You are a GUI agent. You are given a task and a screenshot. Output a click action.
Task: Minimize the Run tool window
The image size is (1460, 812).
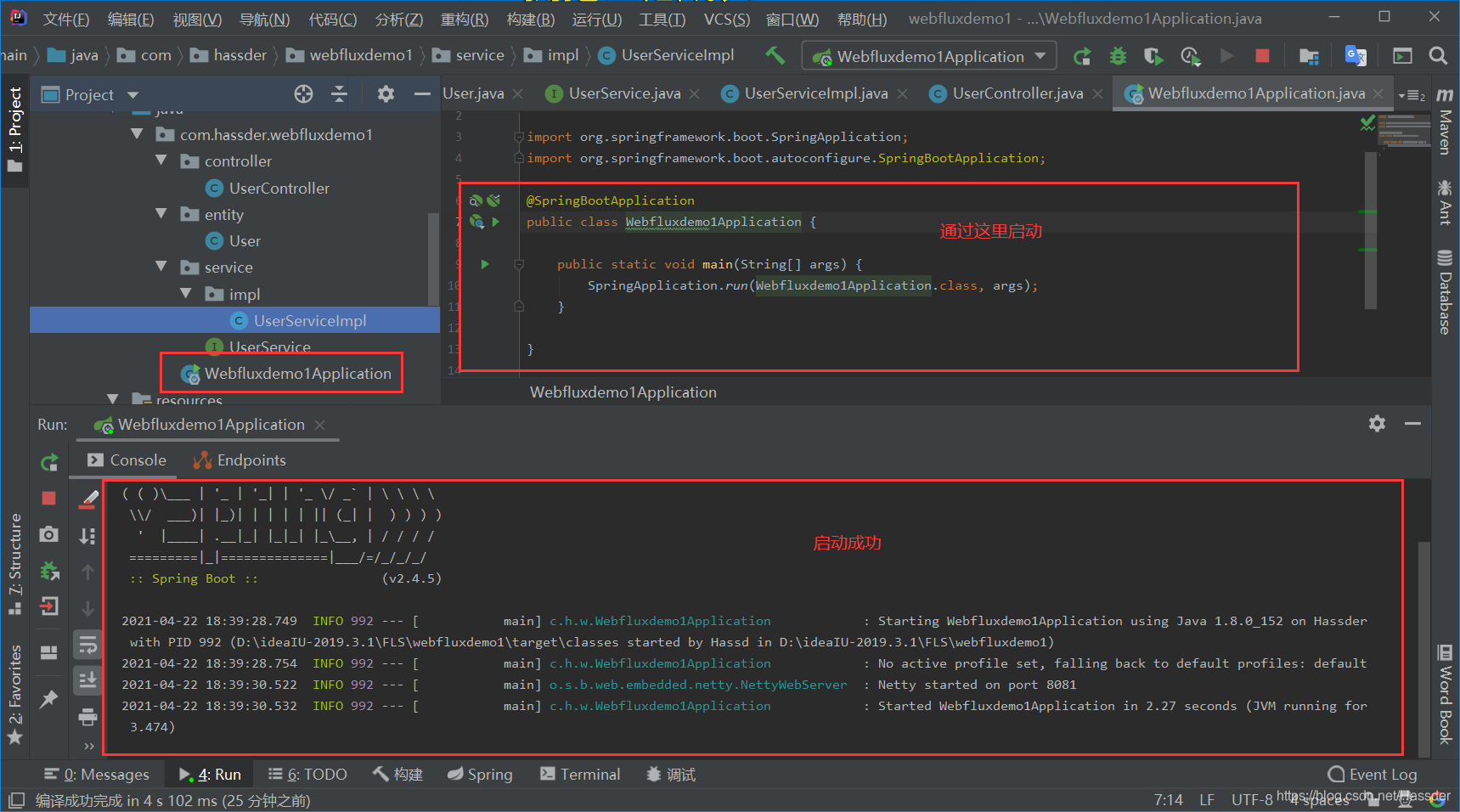(x=1412, y=423)
